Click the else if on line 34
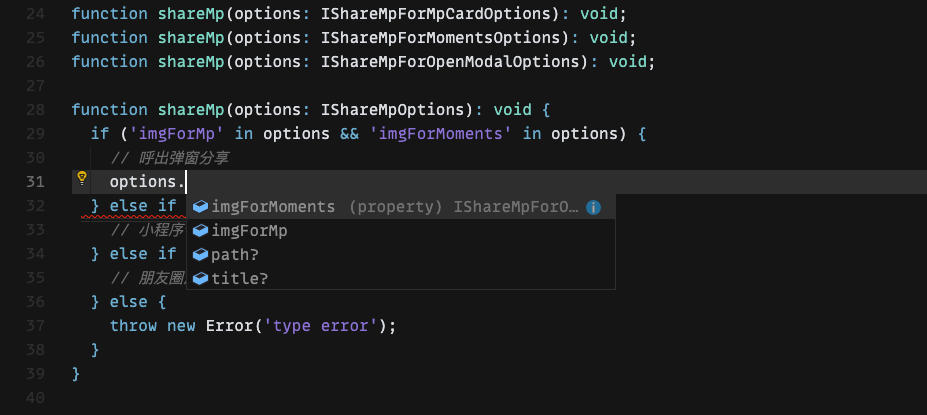This screenshot has height=415, width=927. tap(143, 254)
